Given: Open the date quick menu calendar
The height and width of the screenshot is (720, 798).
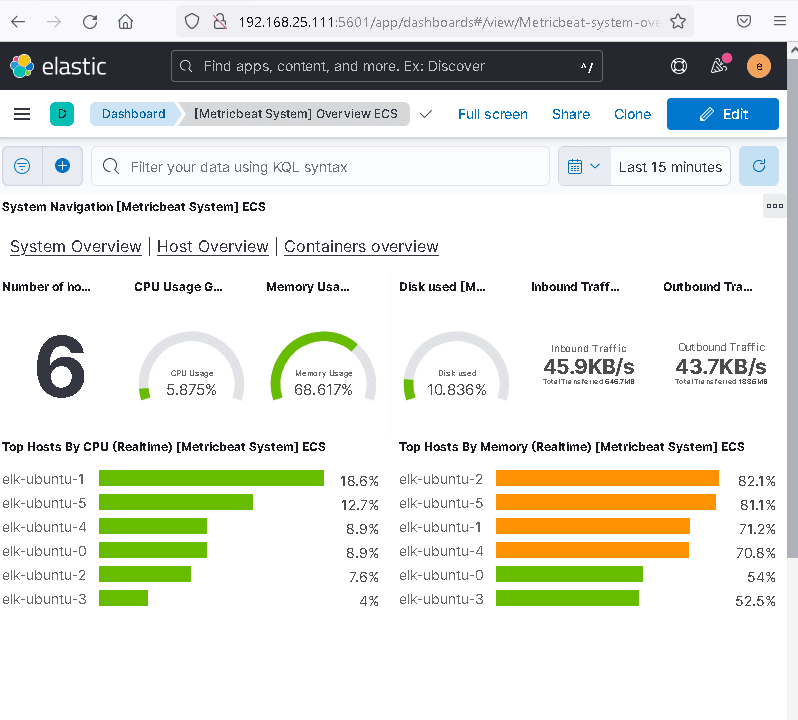Looking at the screenshot, I should (x=584, y=166).
